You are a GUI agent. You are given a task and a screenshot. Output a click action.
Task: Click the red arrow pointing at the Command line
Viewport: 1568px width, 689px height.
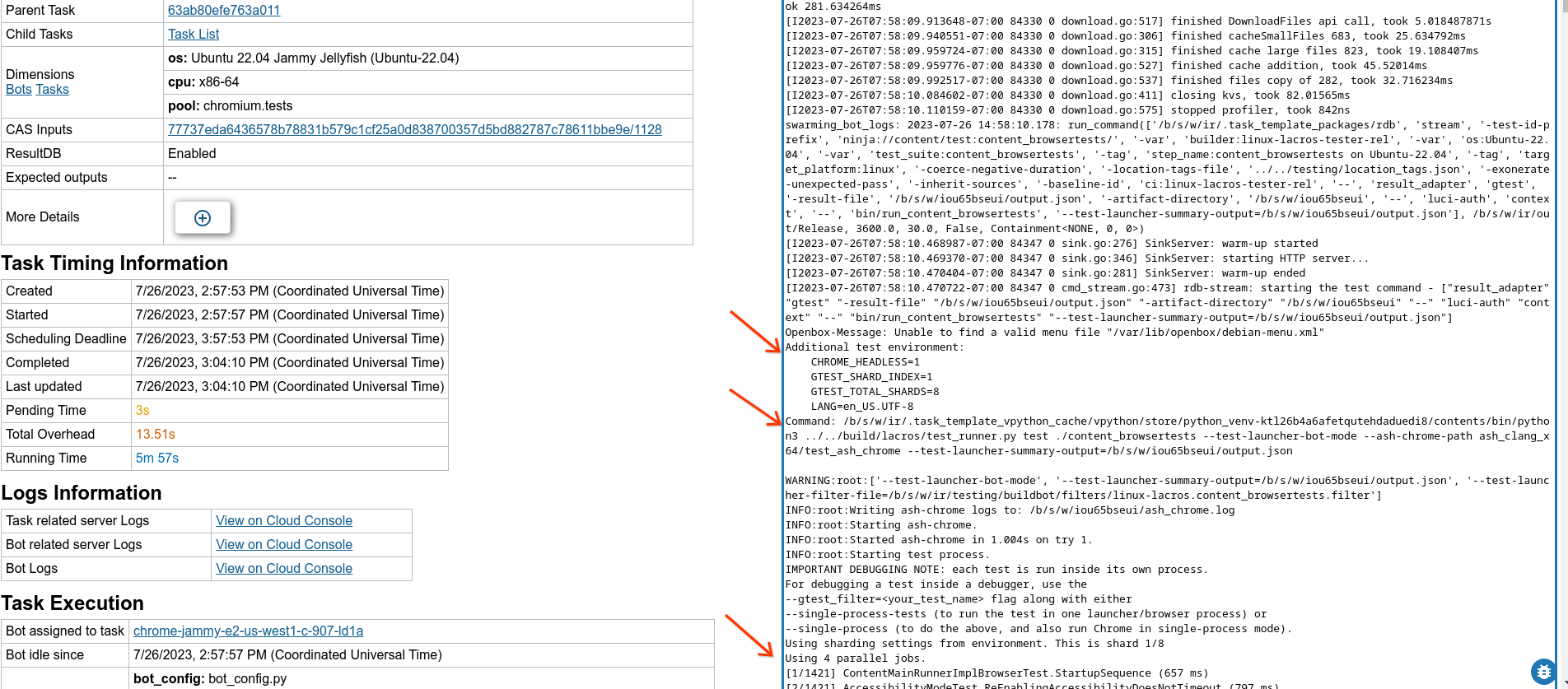point(754,407)
